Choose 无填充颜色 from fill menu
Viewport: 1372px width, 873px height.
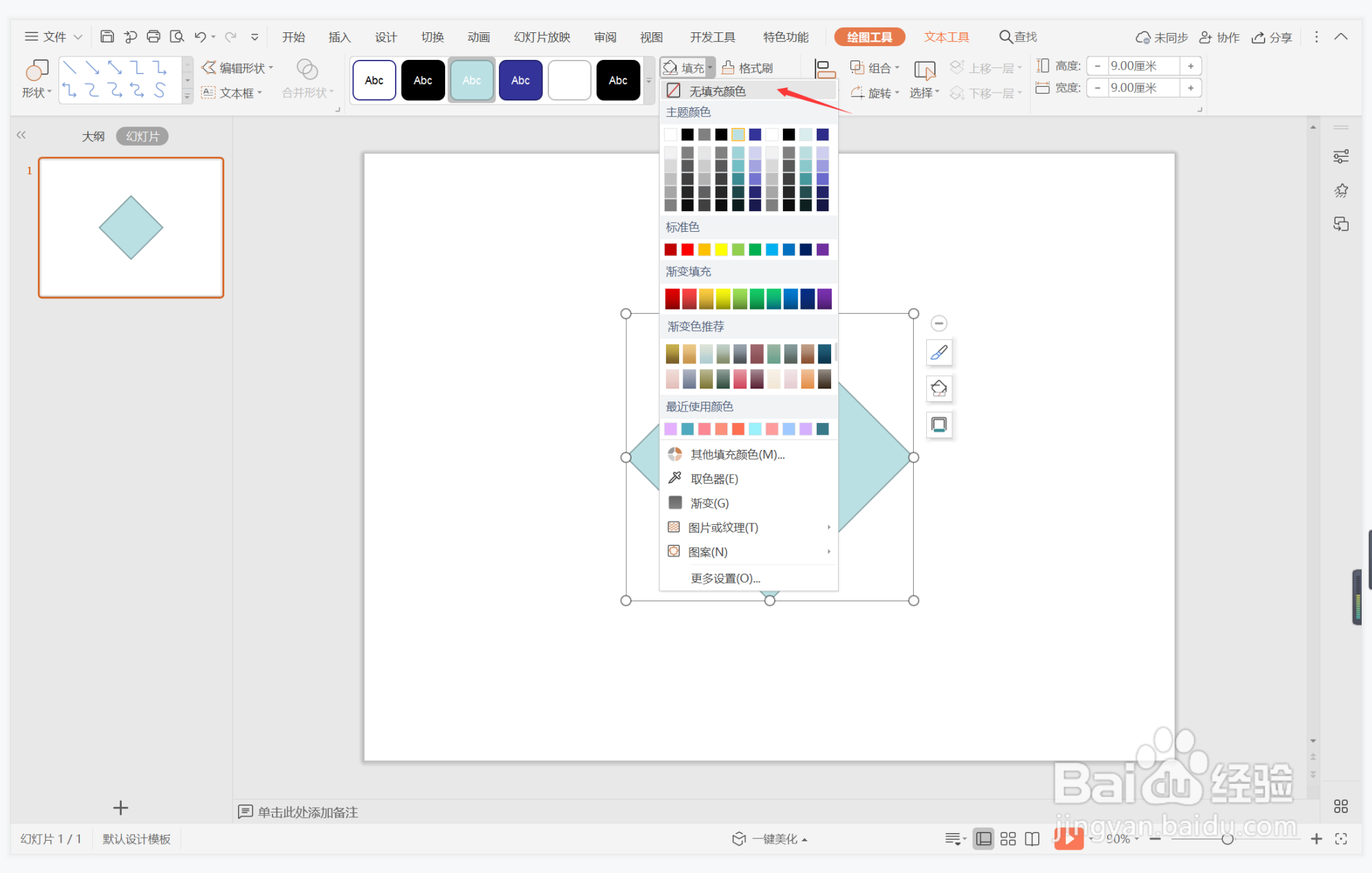pyautogui.click(x=717, y=91)
